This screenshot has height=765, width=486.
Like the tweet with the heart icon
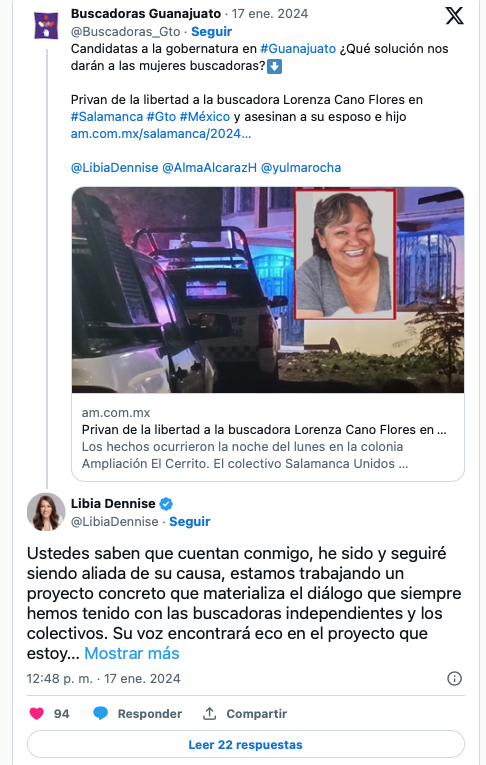tap(37, 714)
